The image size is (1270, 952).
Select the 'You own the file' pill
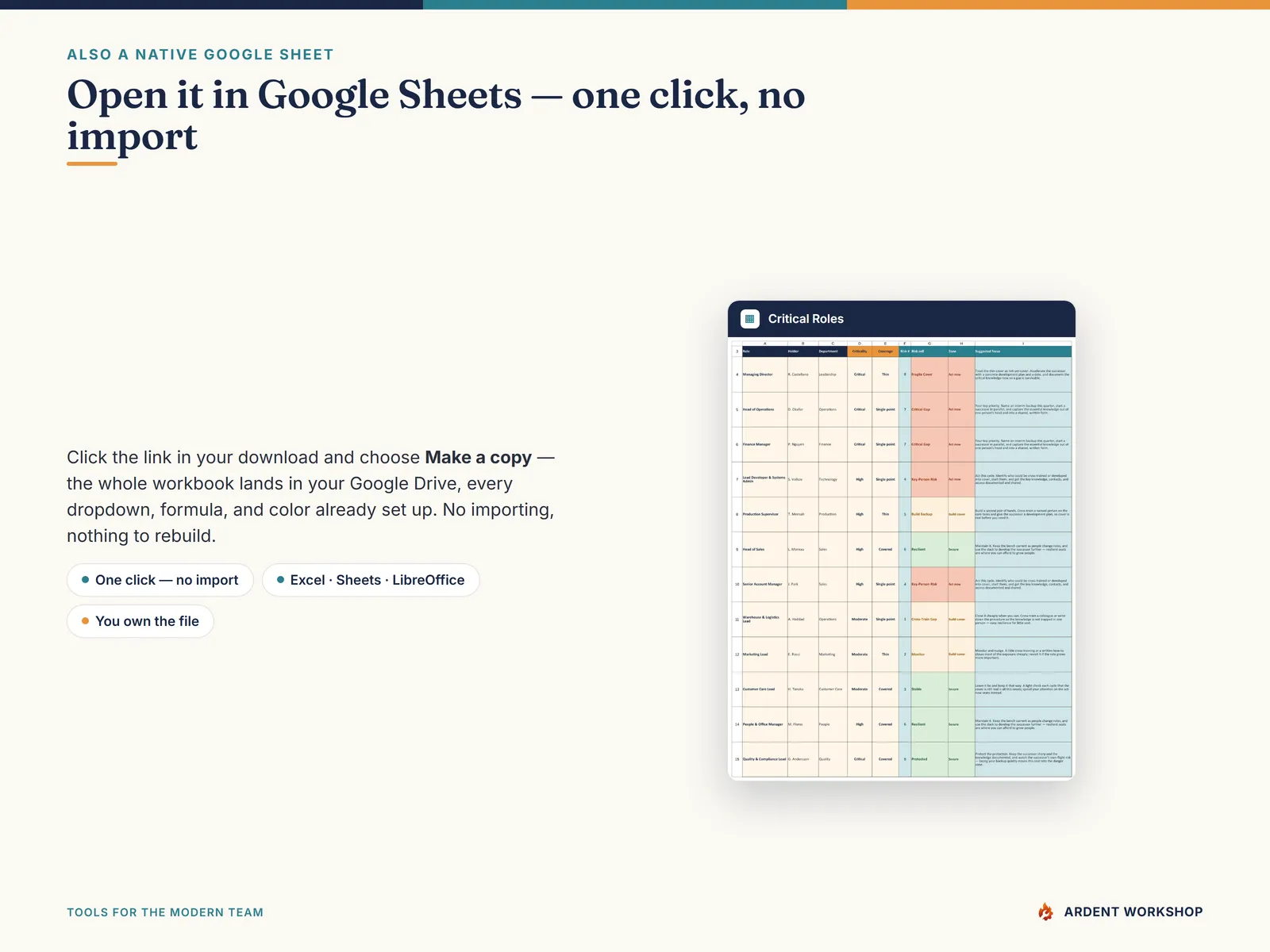(x=140, y=621)
